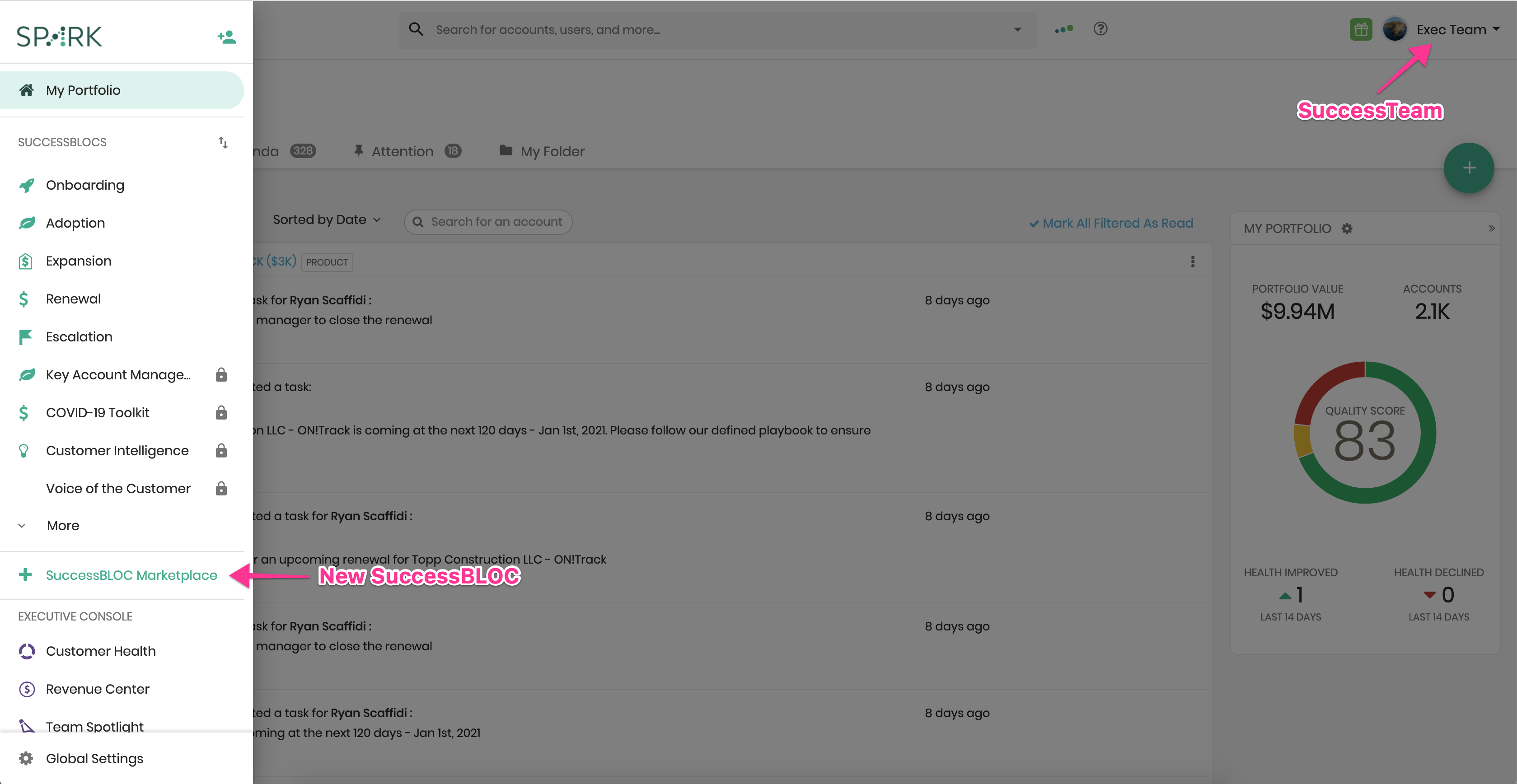
Task: Click the green plus add button
Action: [x=1468, y=168]
